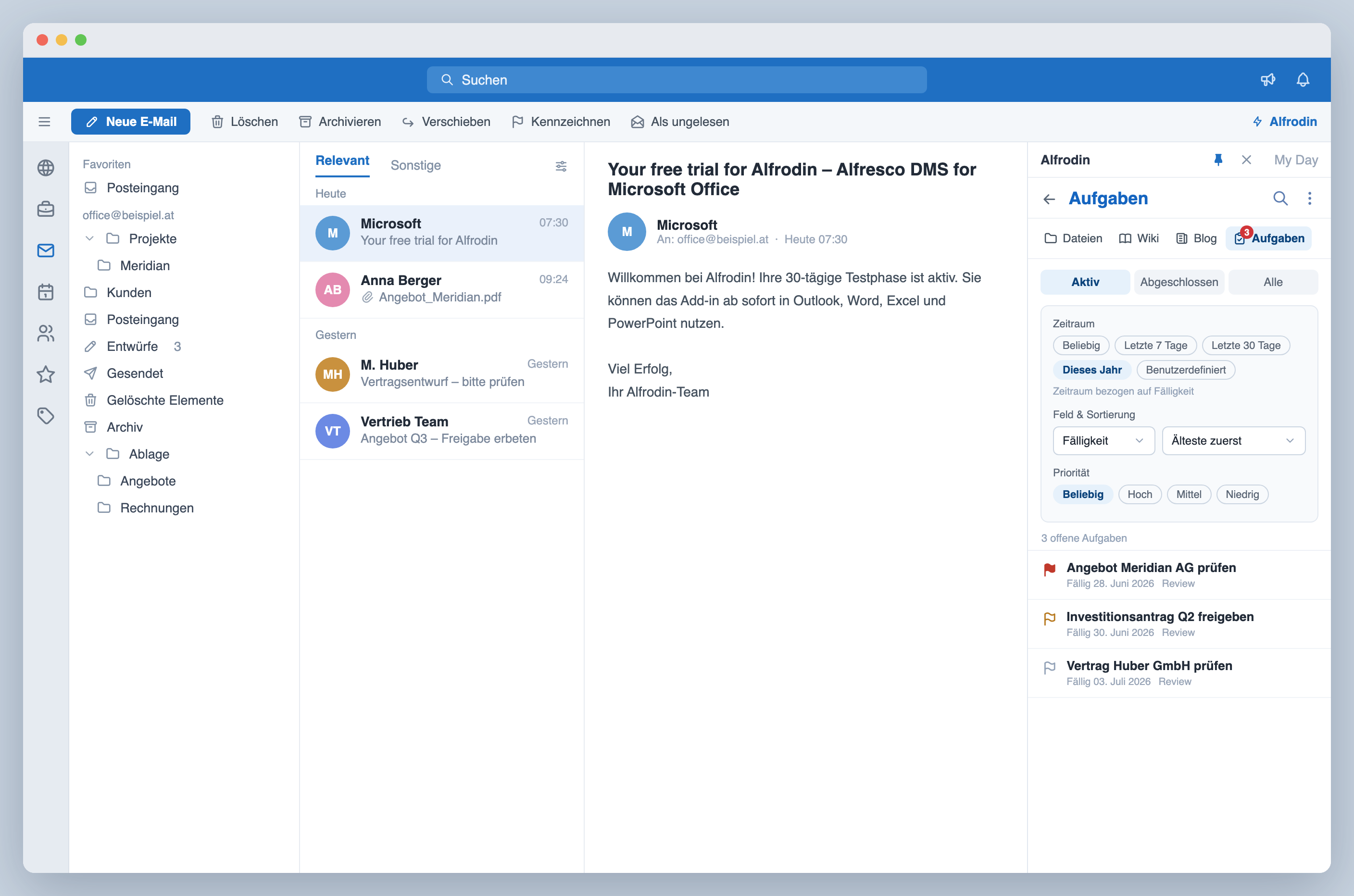Open the Fälligkeit field dropdown
This screenshot has height=896, width=1354.
1103,441
